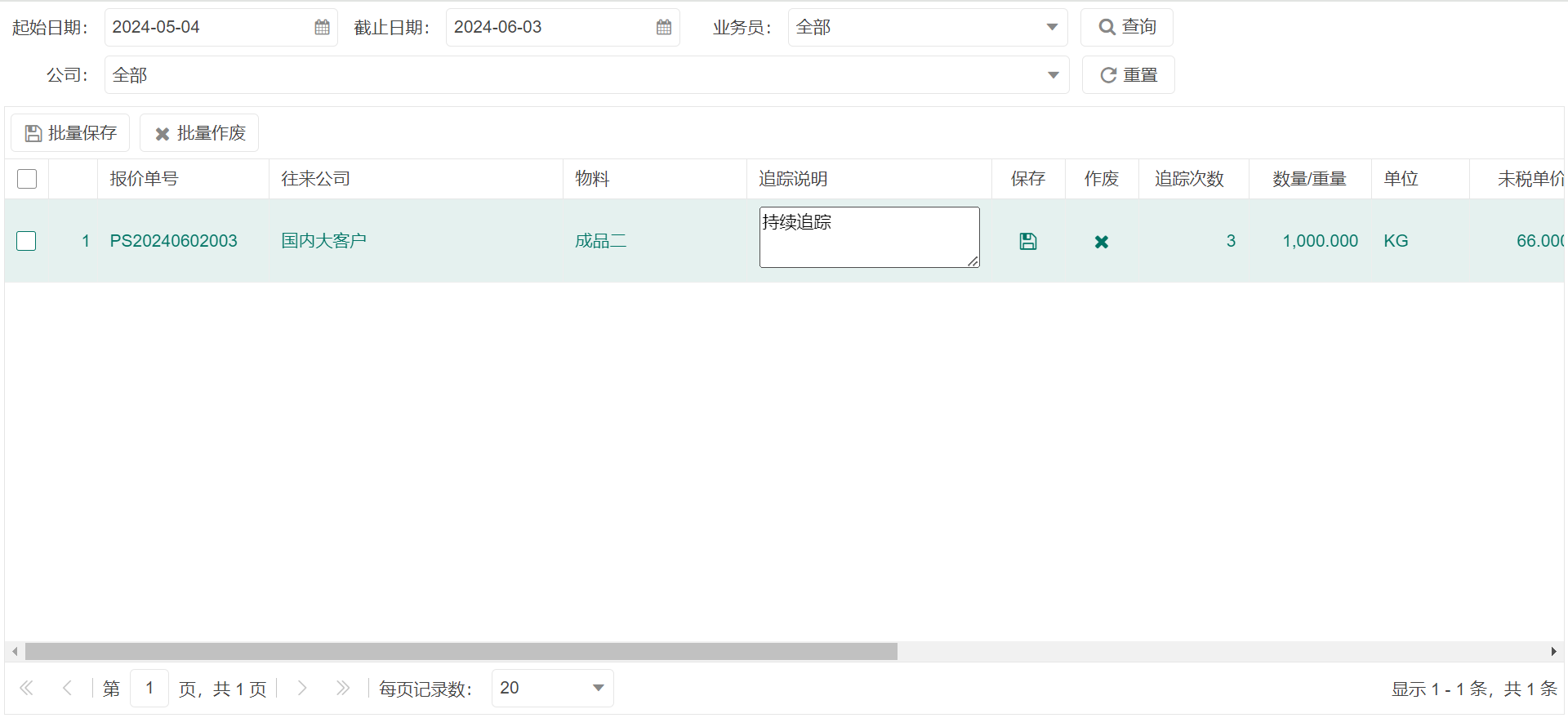The image size is (1568, 718).
Task: Expand the 业务员 dropdown
Action: (1052, 27)
